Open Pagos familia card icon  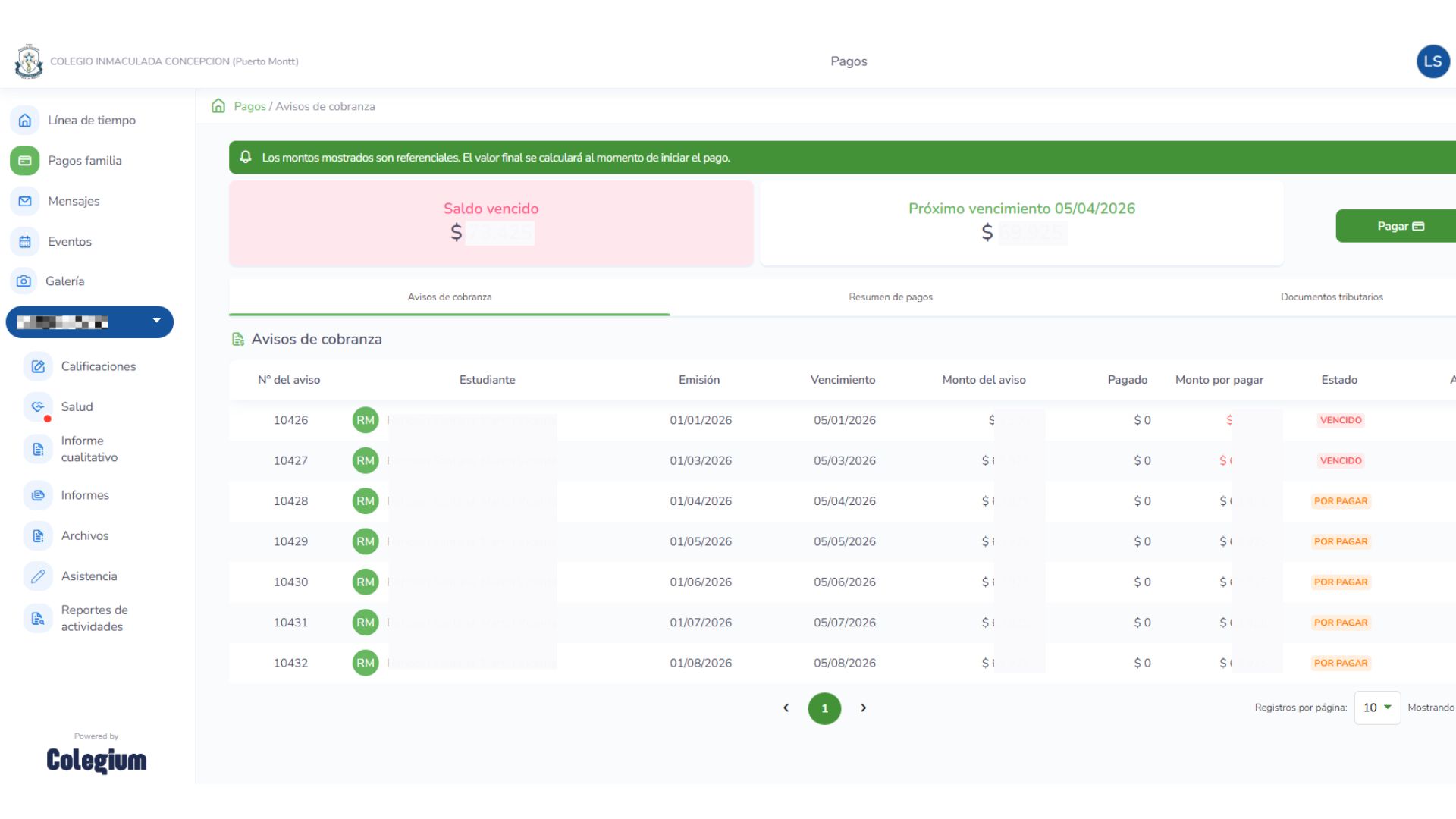pyautogui.click(x=25, y=161)
